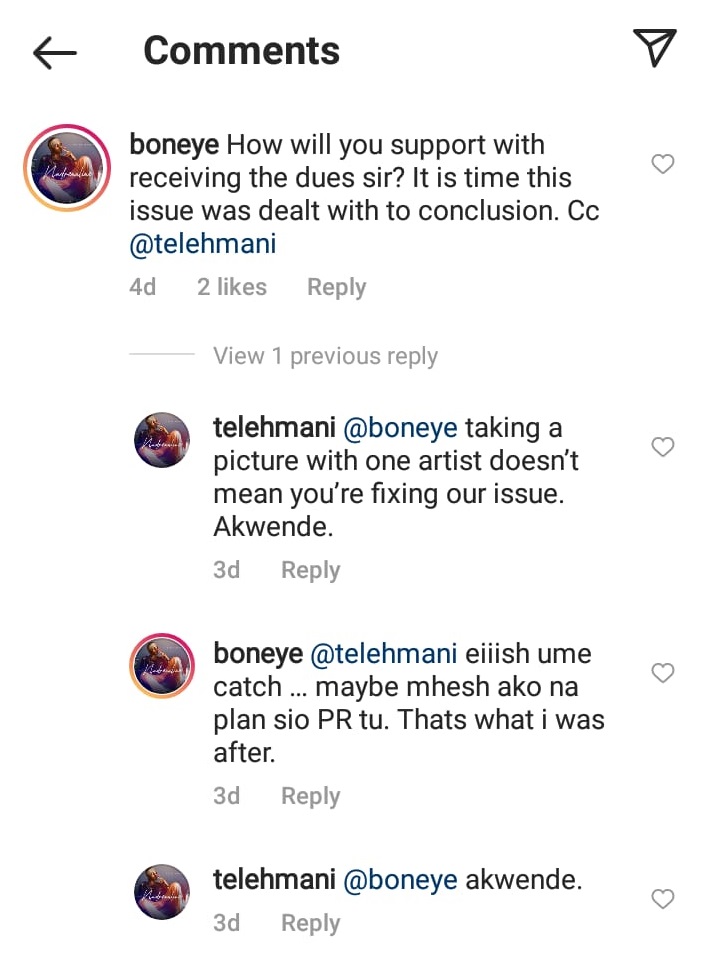The image size is (719, 979).
Task: Tap heart on telehmani's last akwende reply
Action: (x=663, y=899)
